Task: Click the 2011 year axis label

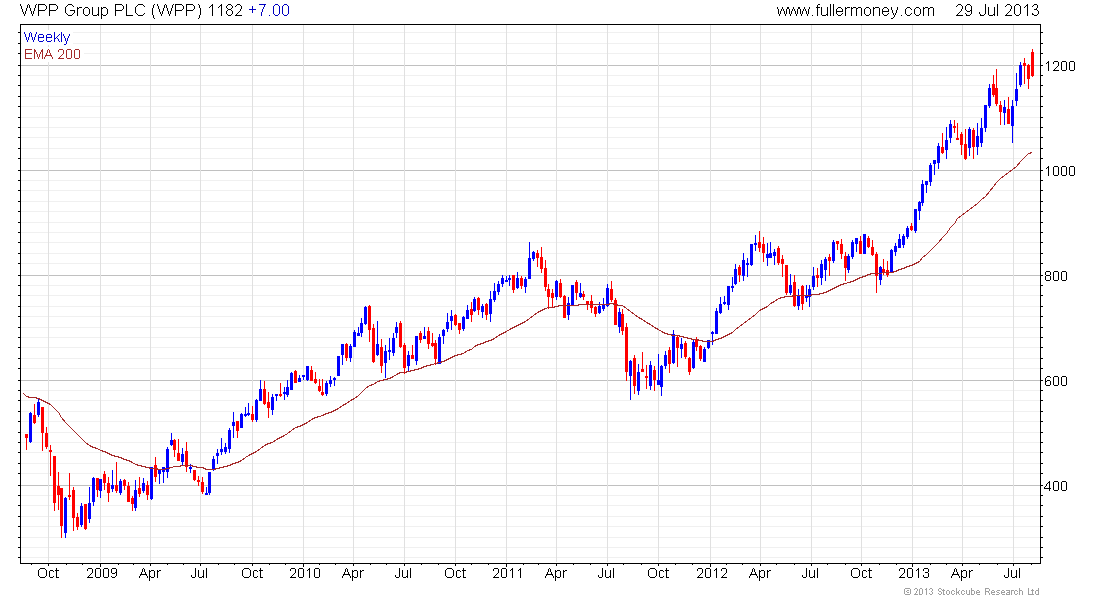Action: pyautogui.click(x=507, y=573)
